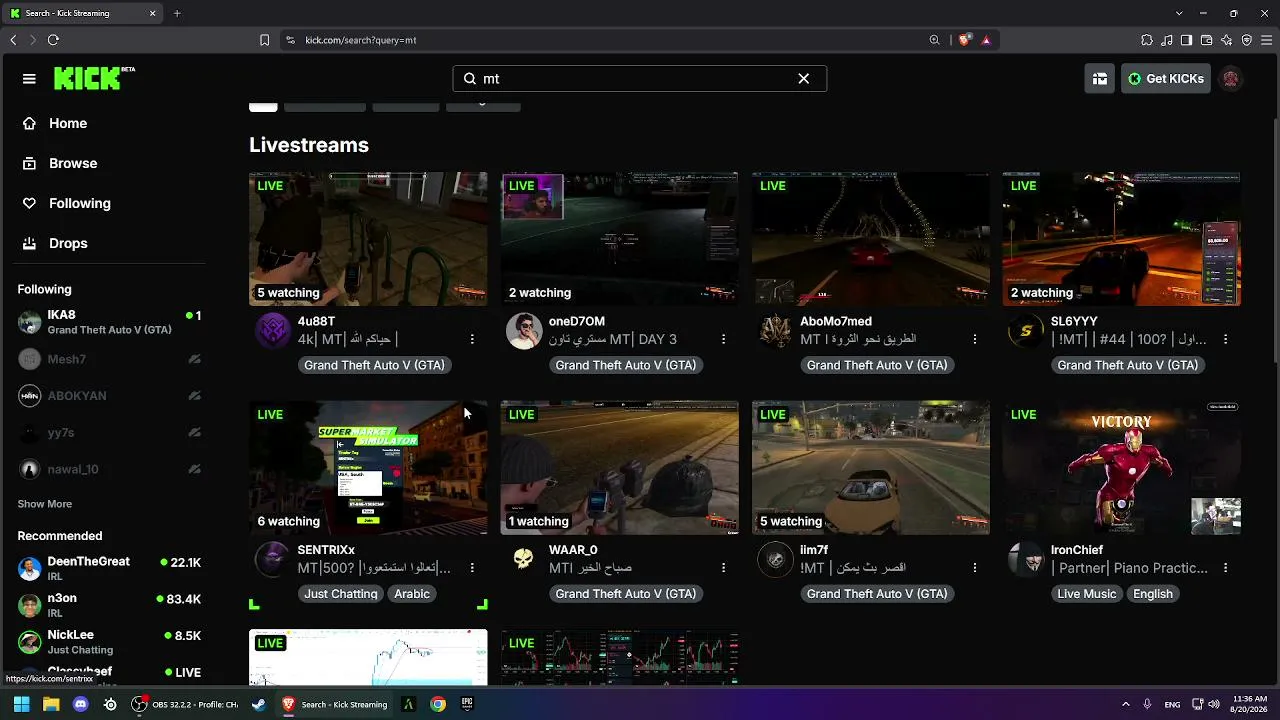Open DeenTheGreat recommended channel
Viewport: 1280px width, 720px height.
[109, 568]
